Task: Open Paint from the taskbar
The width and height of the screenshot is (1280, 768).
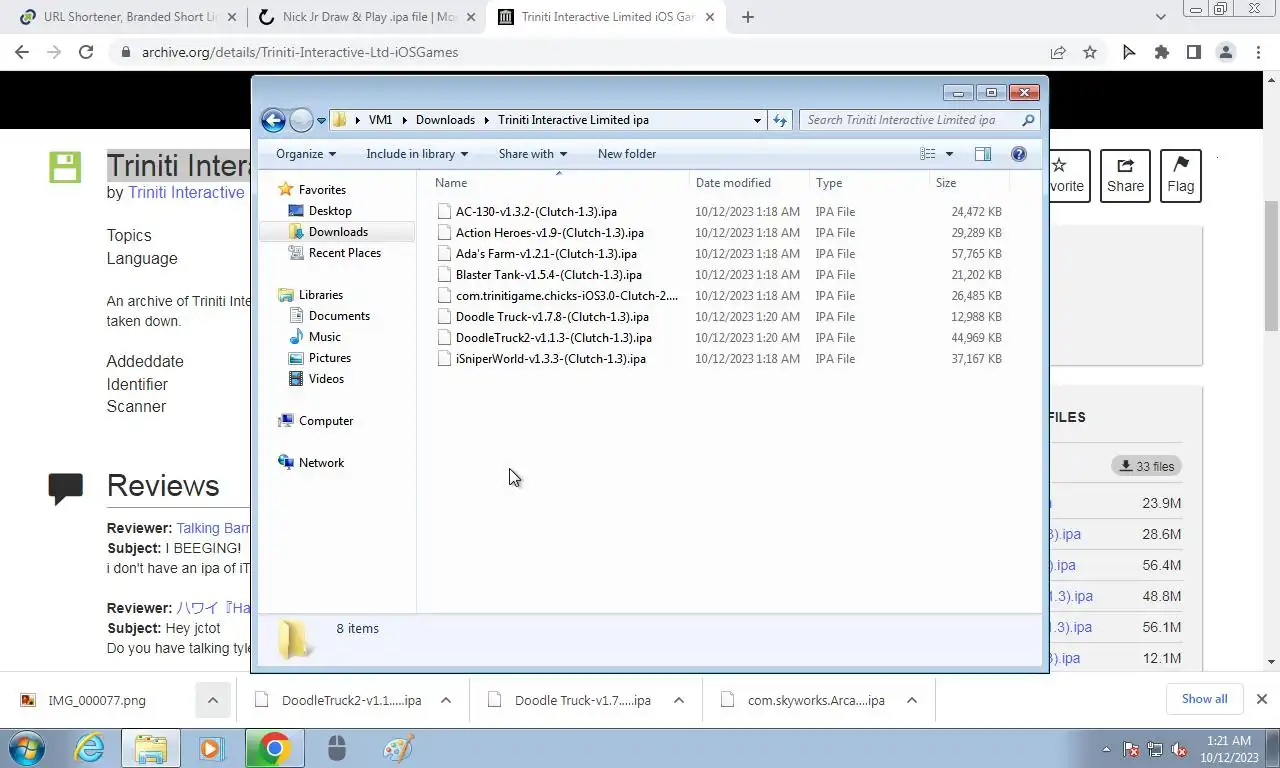Action: [399, 748]
